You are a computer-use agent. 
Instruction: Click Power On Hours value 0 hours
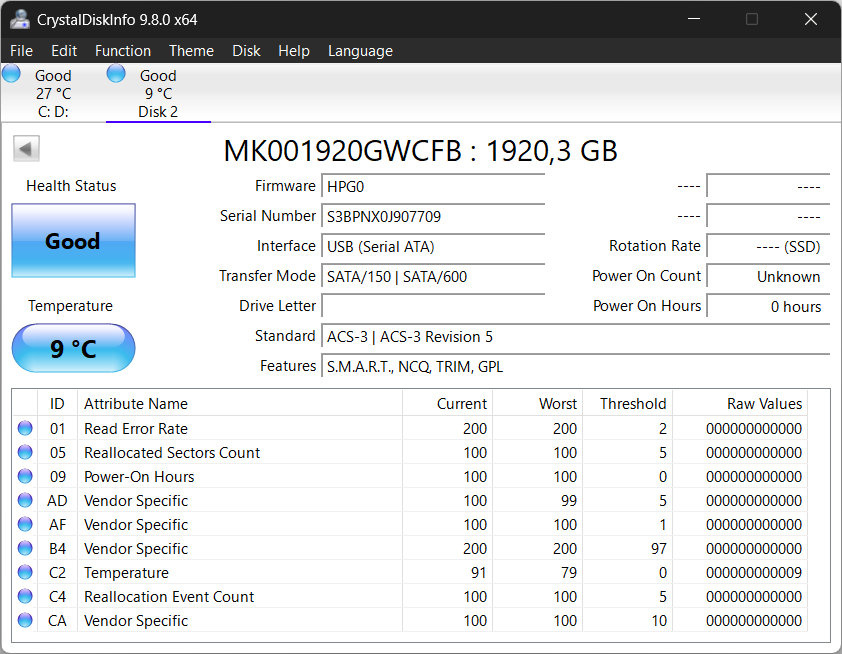(768, 306)
